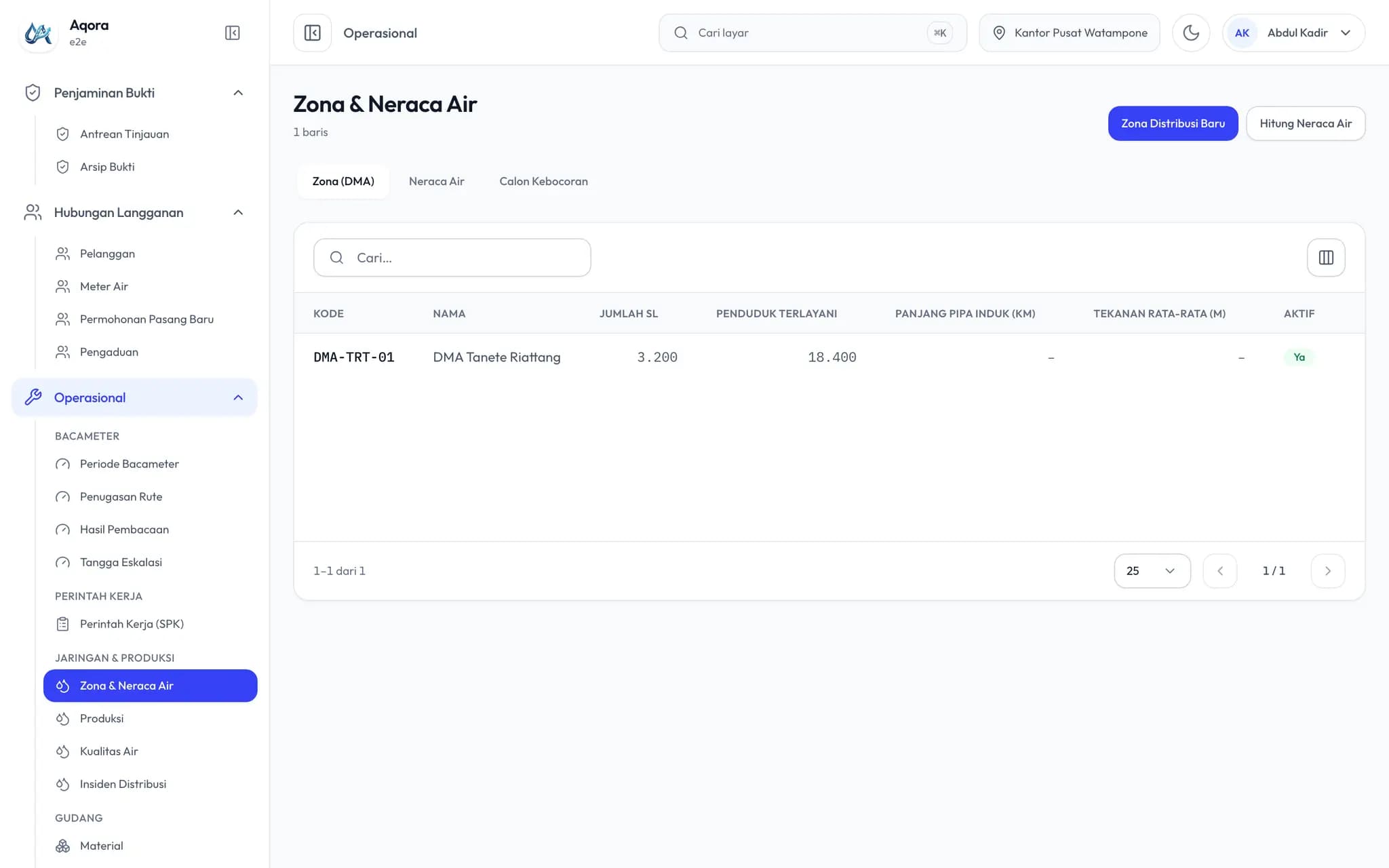The image size is (1389, 868).
Task: Toggle sidebar panel button next to Operasional title
Action: pos(312,33)
